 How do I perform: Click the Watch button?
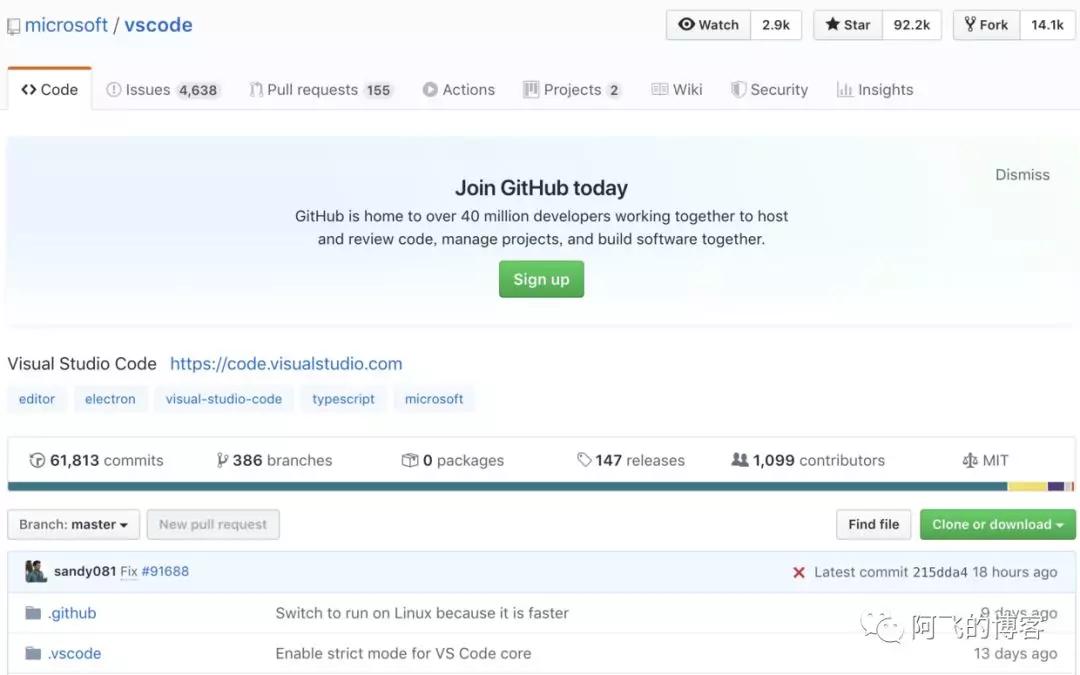tap(708, 25)
